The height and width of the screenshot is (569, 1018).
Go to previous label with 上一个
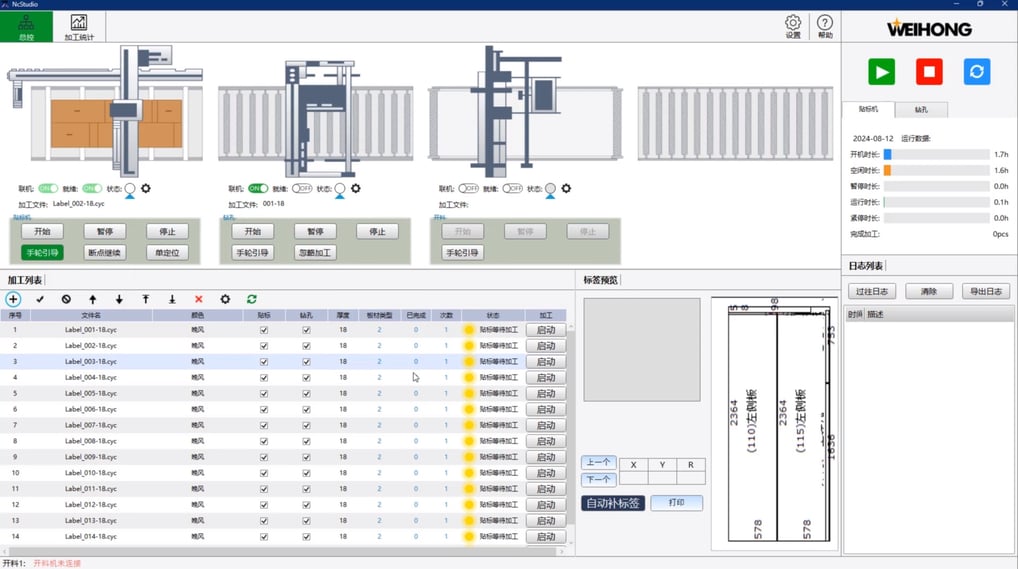coord(598,462)
